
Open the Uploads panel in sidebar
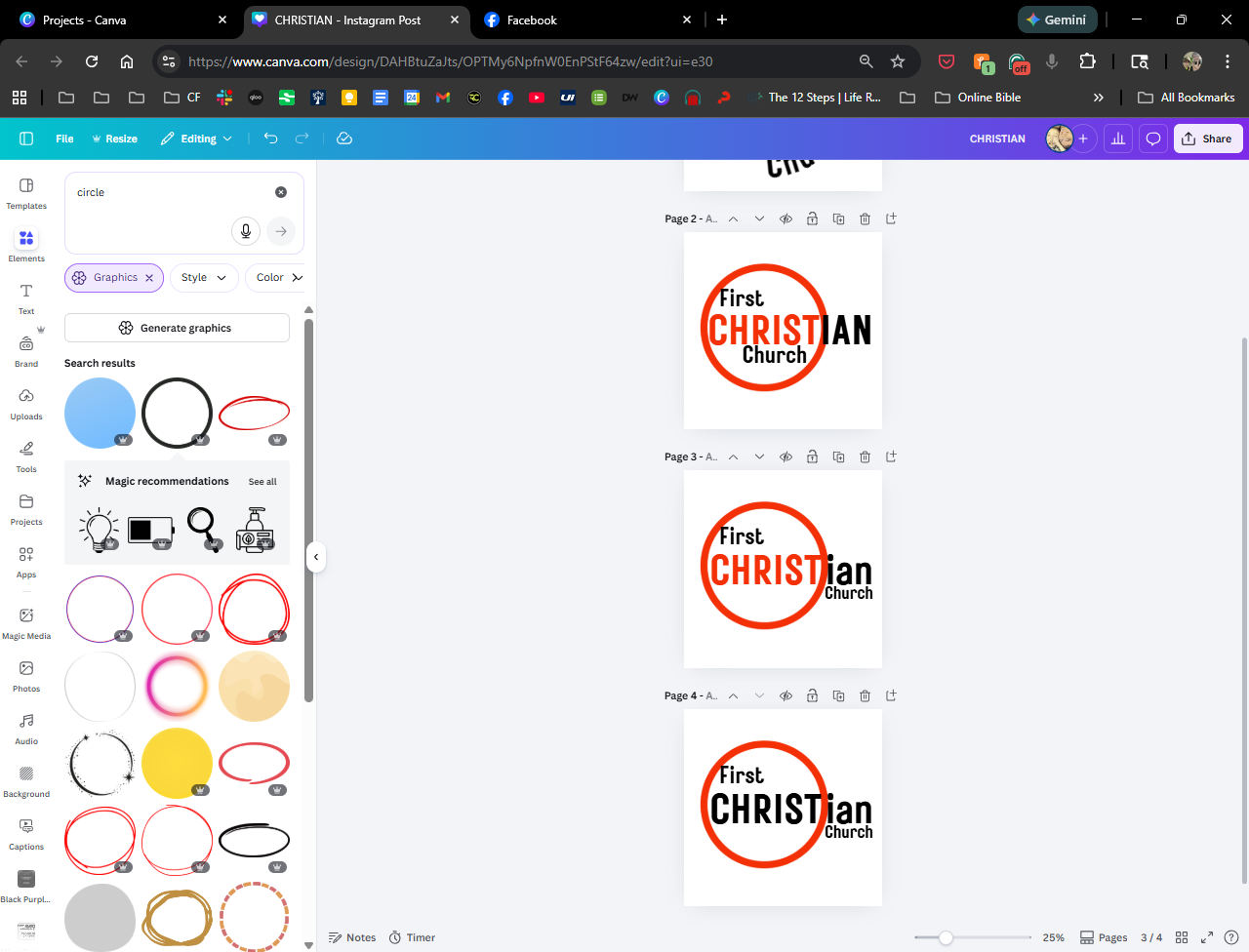point(26,402)
